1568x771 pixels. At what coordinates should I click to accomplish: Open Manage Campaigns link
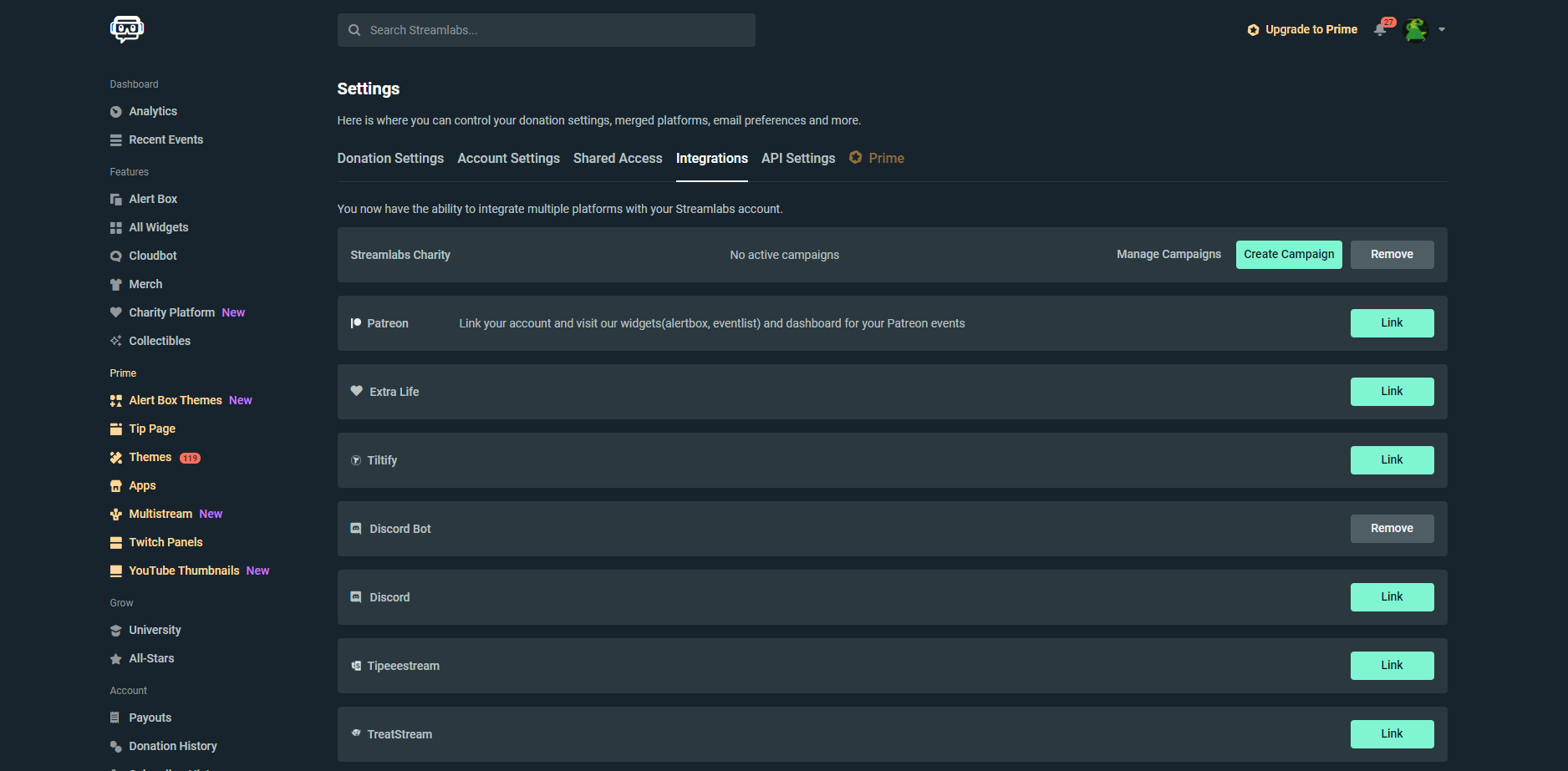[x=1168, y=254]
